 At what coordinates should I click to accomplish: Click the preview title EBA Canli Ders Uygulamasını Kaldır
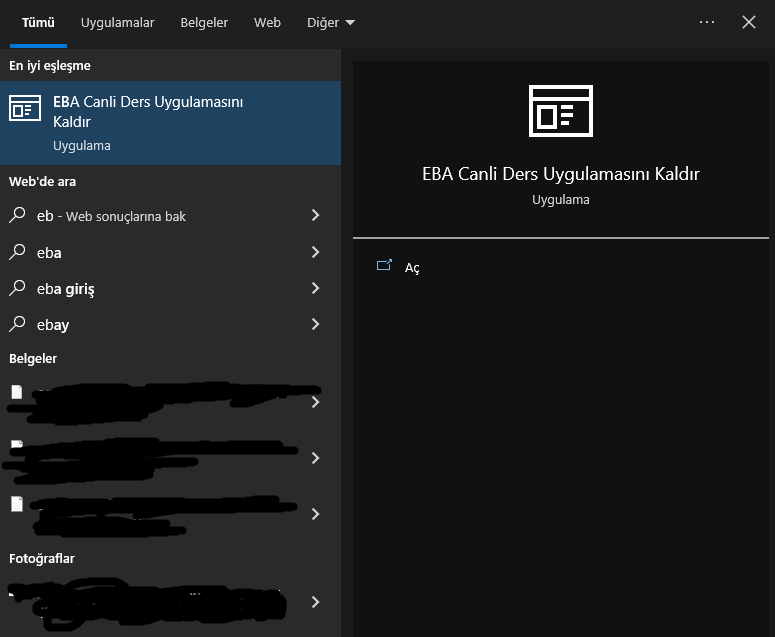pyautogui.click(x=560, y=174)
